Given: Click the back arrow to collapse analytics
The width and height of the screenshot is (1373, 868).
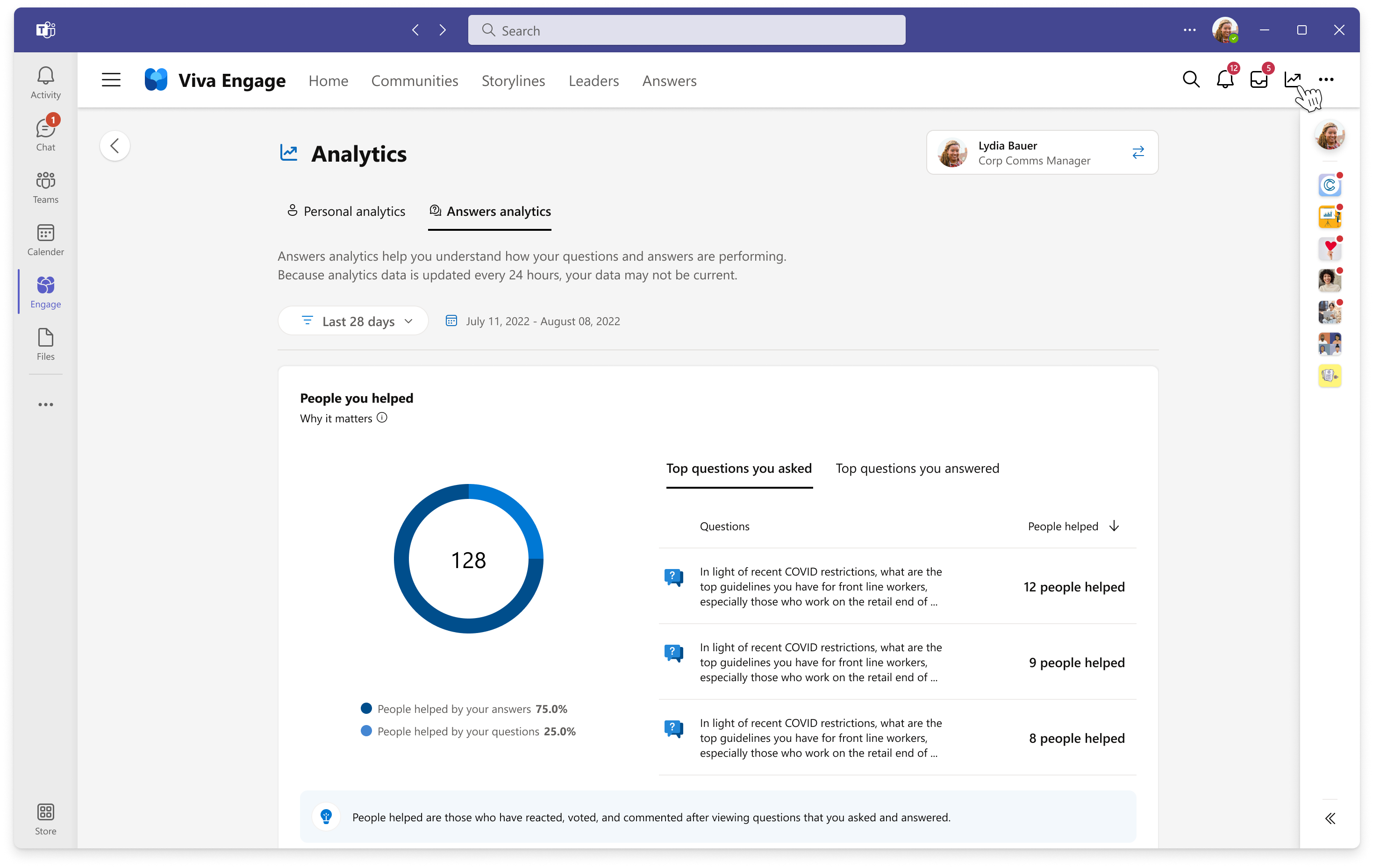Looking at the screenshot, I should pyautogui.click(x=115, y=146).
